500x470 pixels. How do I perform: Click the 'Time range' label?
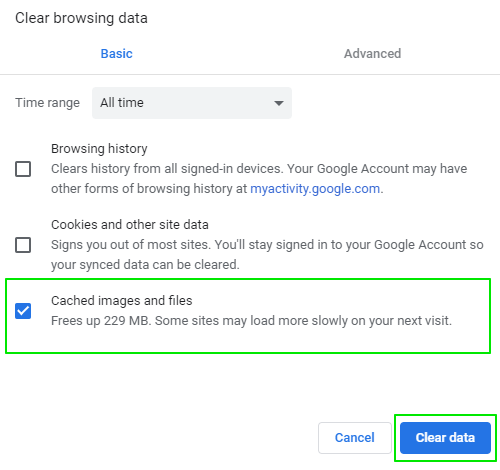point(48,103)
